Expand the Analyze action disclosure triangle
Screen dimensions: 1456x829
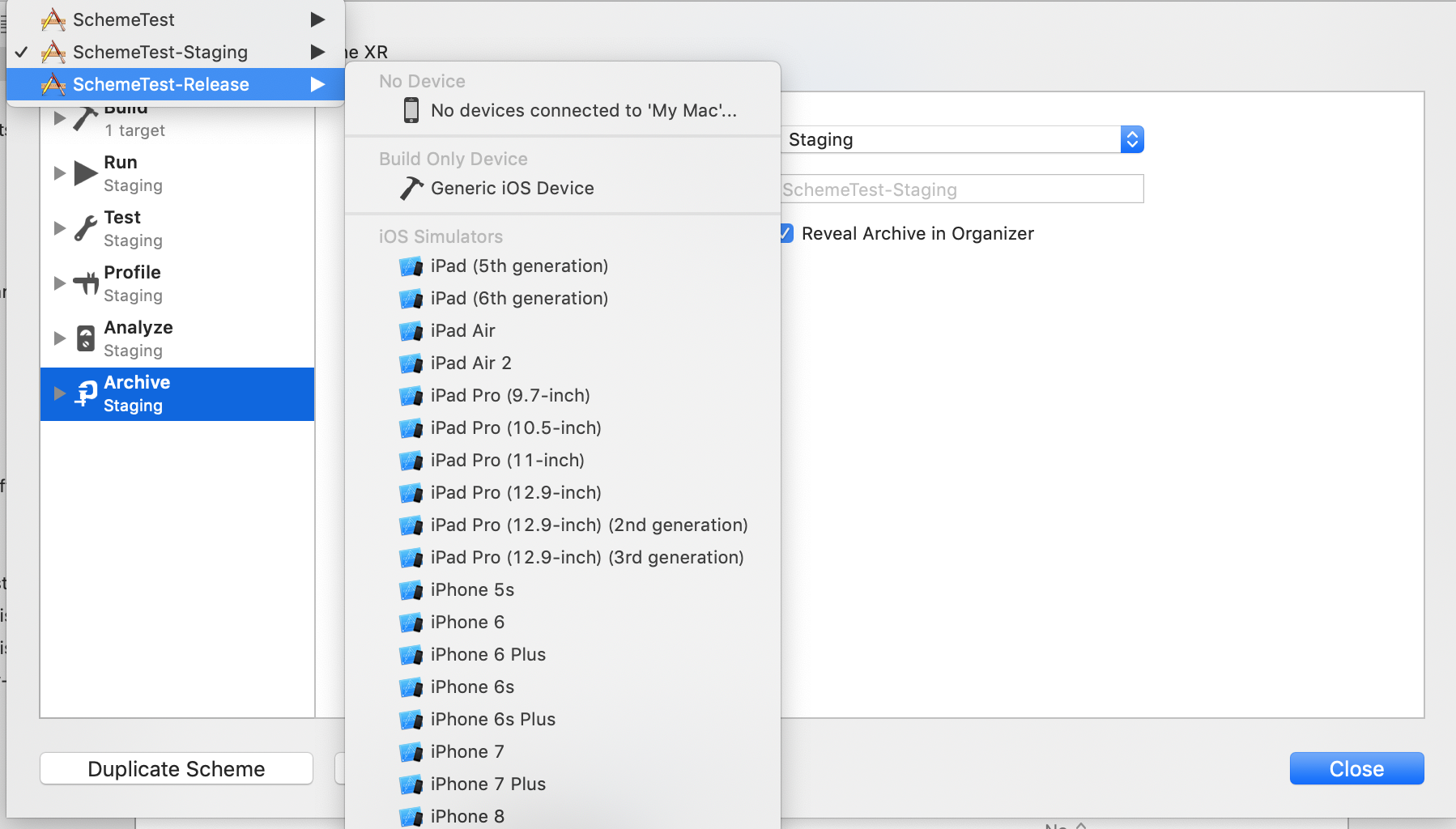click(59, 338)
